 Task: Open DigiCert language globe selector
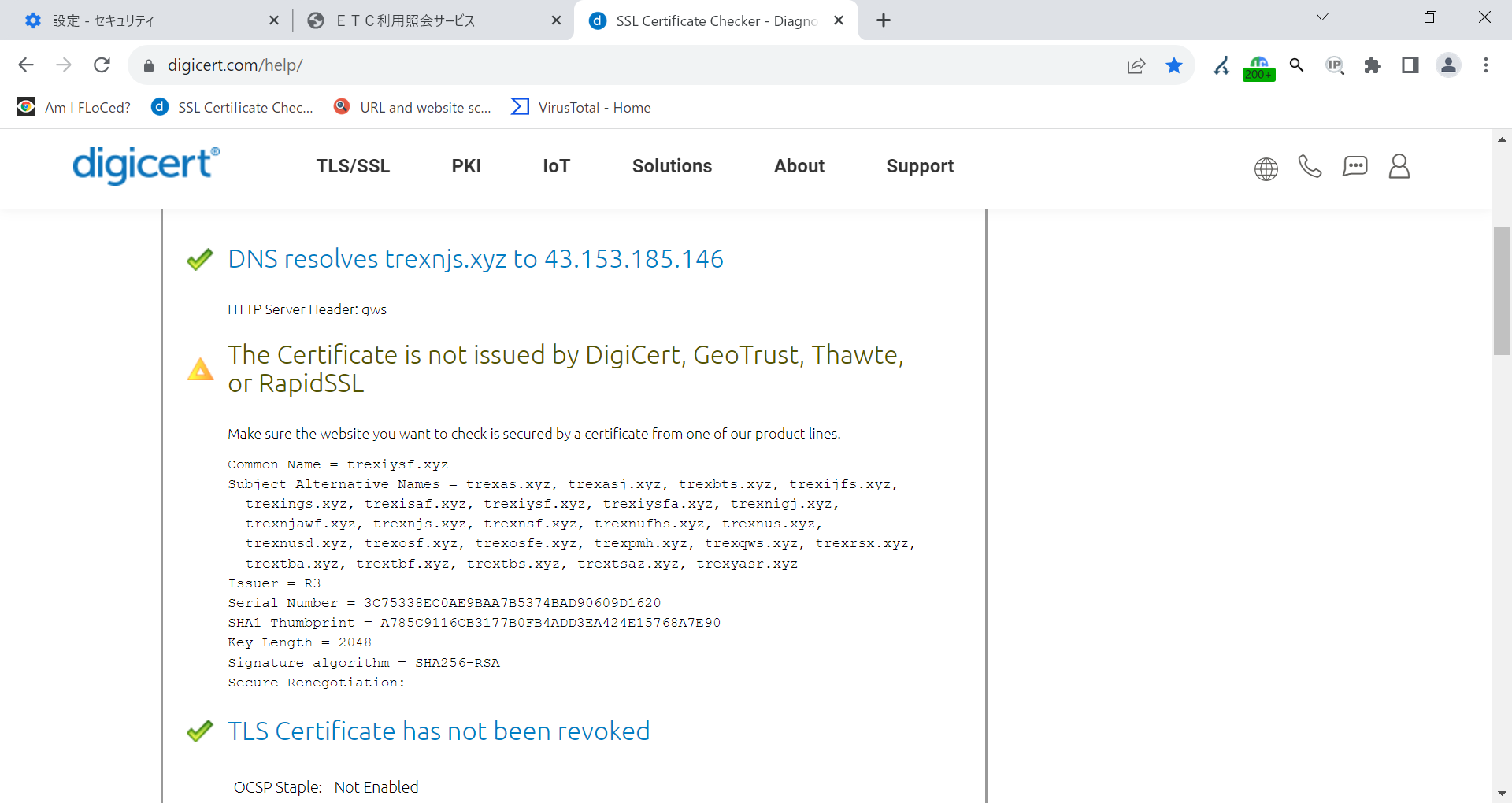pos(1266,168)
